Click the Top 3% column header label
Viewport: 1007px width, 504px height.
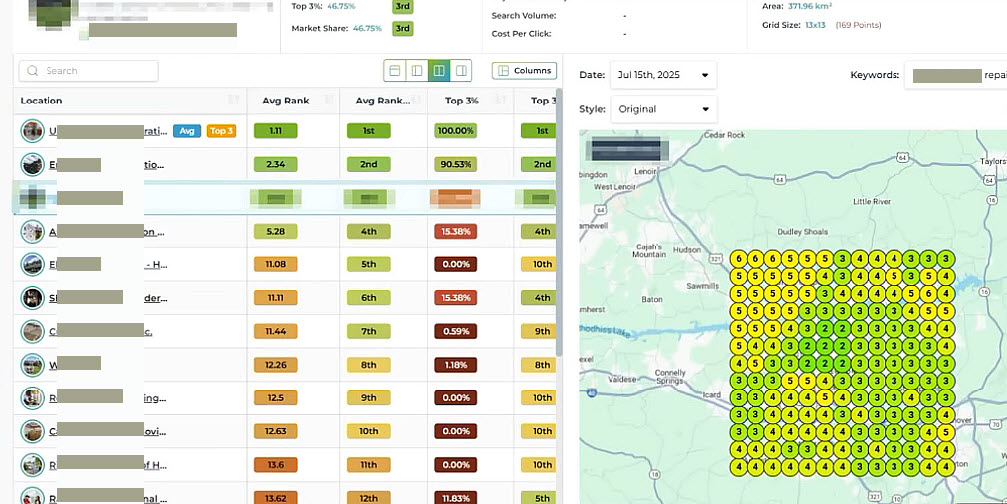point(460,100)
